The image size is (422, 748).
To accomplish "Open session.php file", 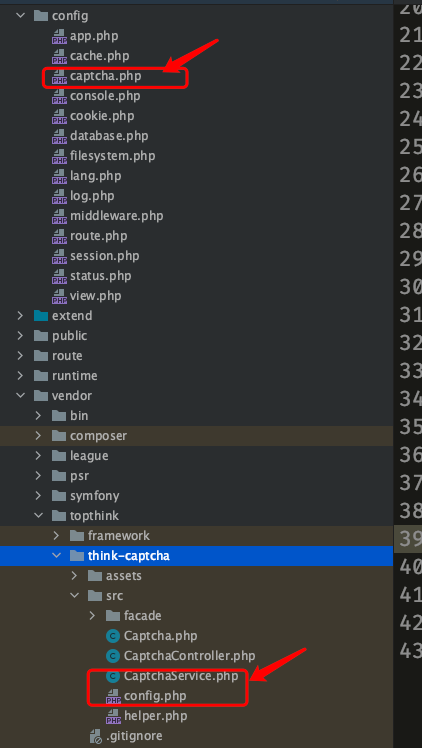I will 104,256.
